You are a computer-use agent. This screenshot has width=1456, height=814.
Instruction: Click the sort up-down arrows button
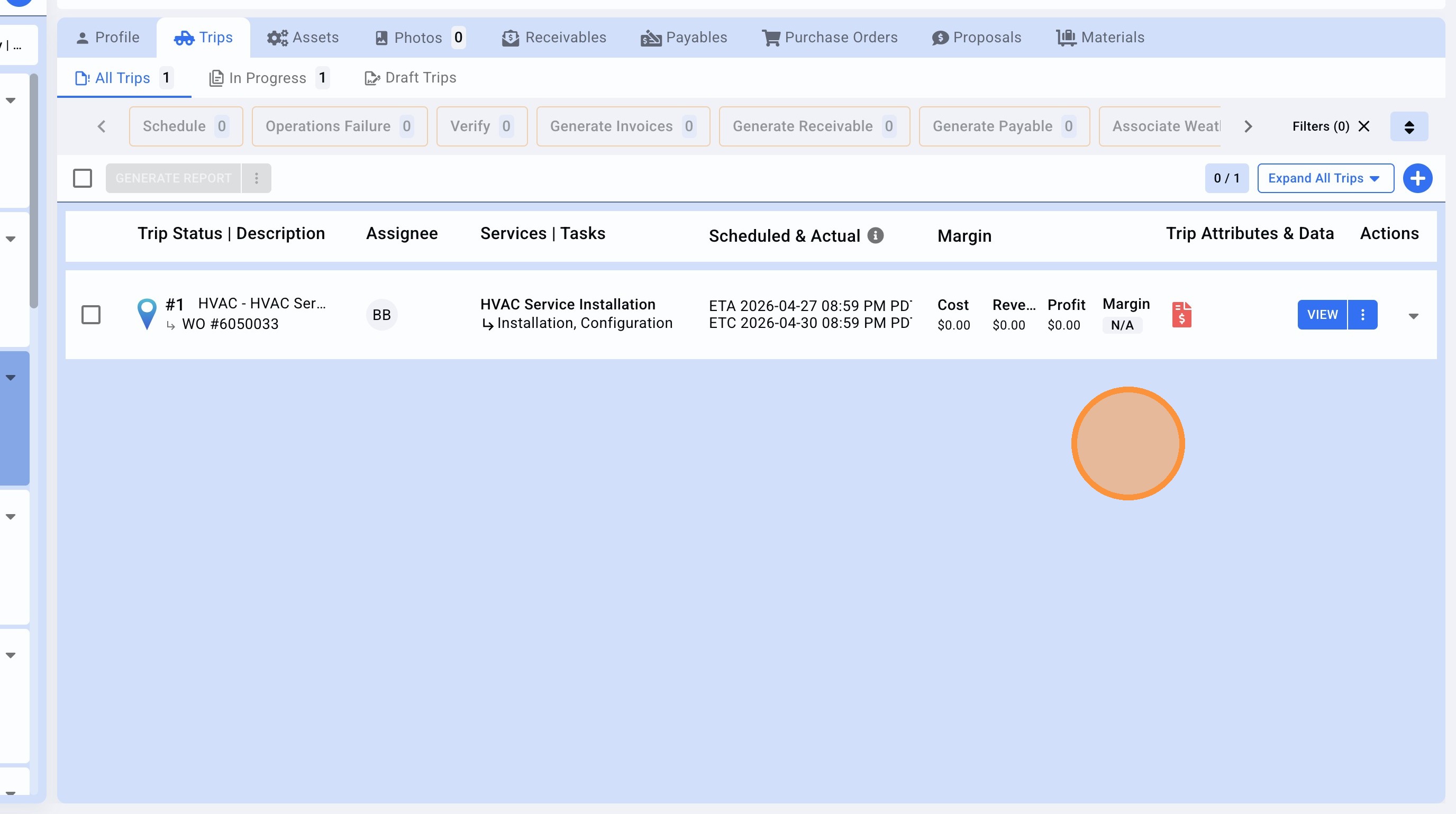point(1408,126)
